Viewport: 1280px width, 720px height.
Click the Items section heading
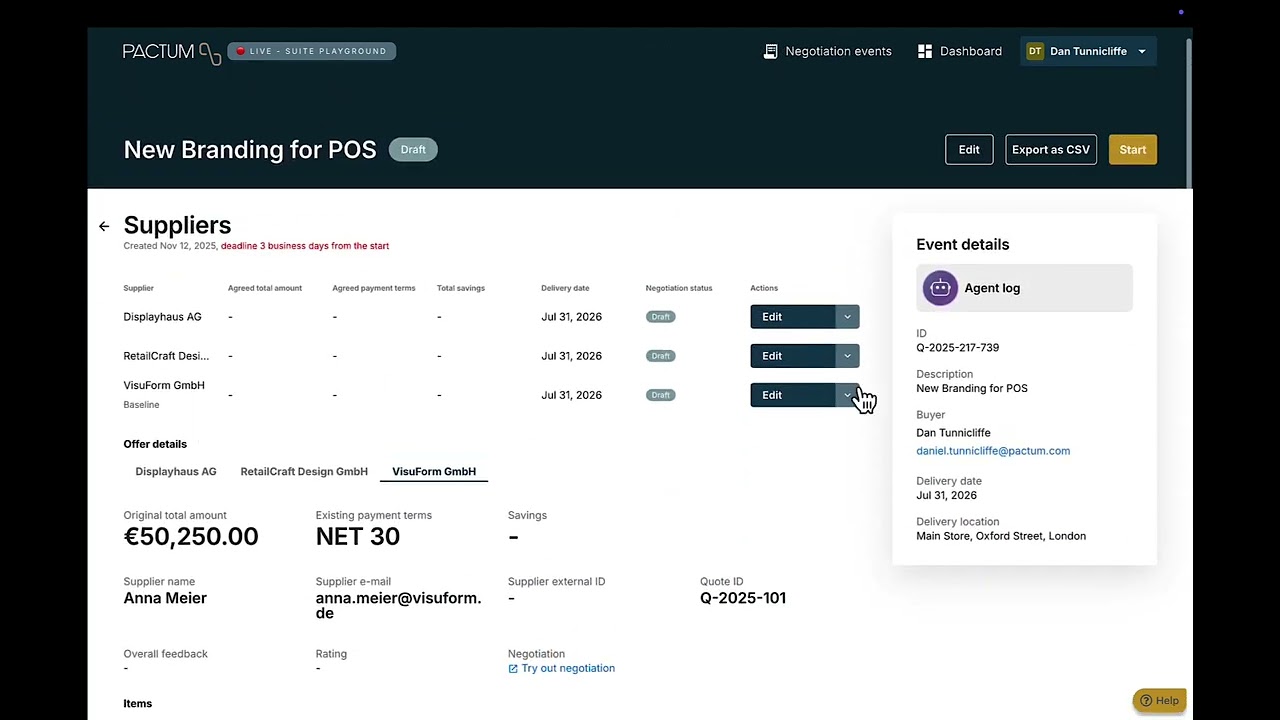point(138,704)
